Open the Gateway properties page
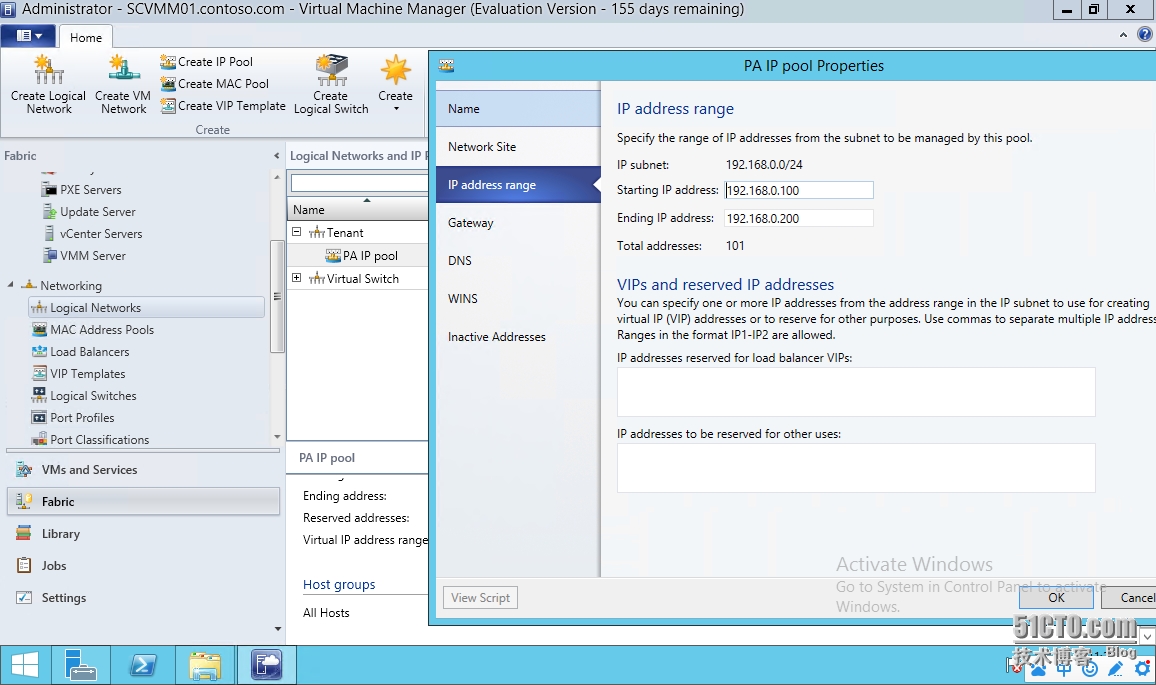Image resolution: width=1156 pixels, height=685 pixels. point(518,223)
